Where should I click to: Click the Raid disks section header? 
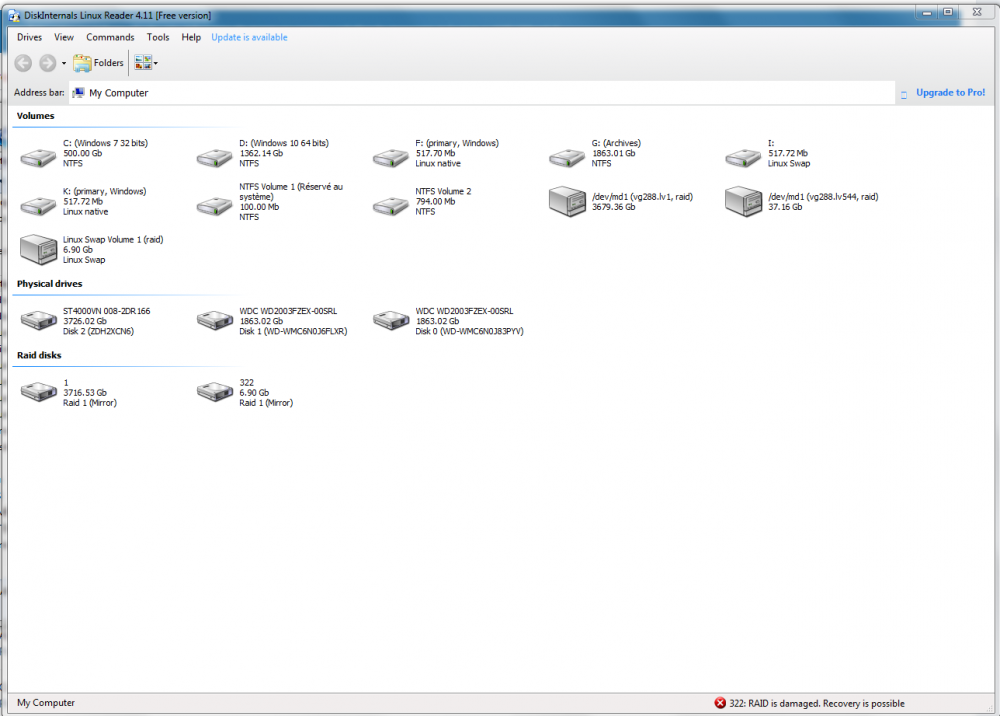pos(39,355)
